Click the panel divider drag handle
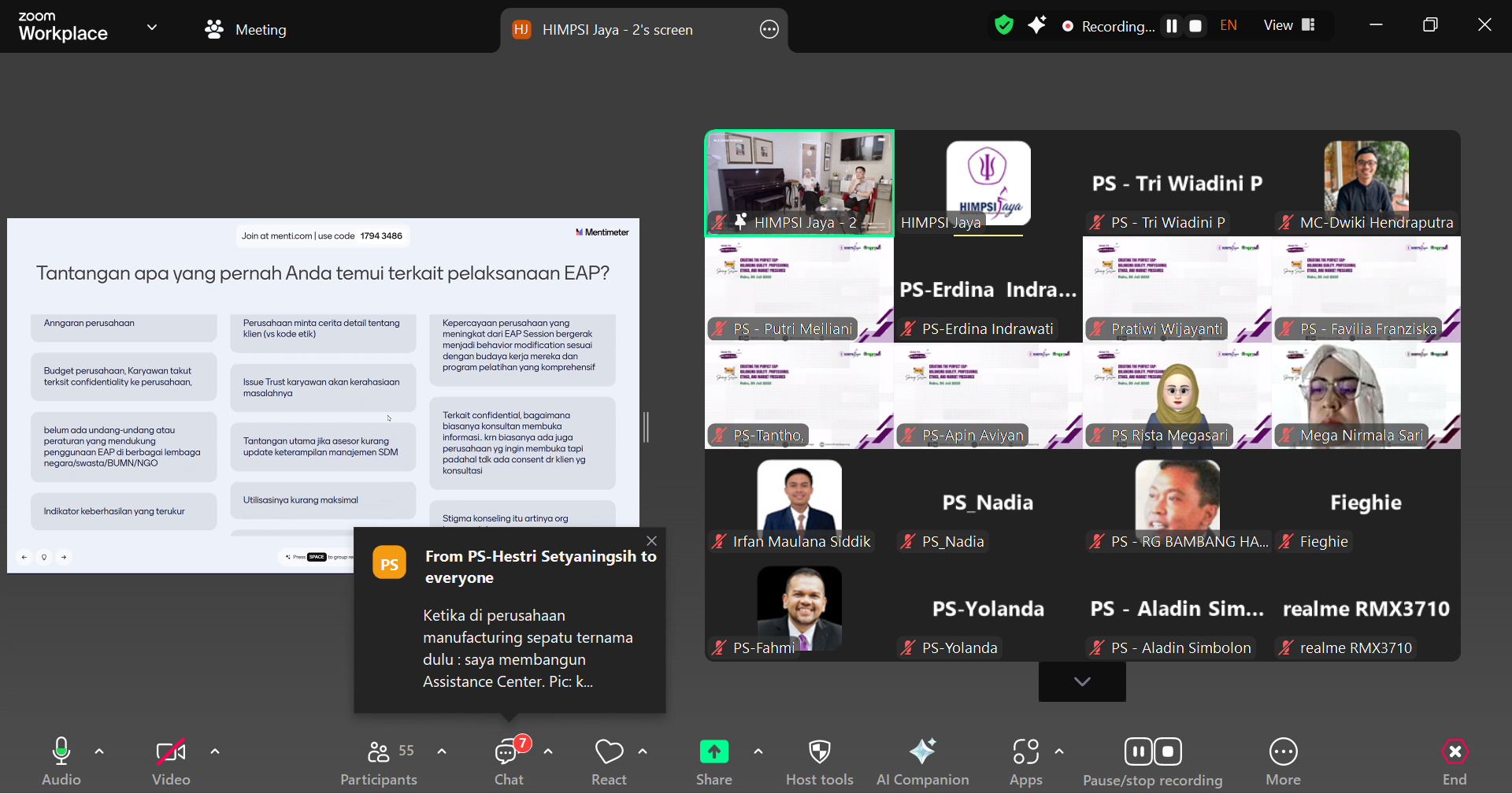Screen dimensions: 1512x794 tap(647, 427)
